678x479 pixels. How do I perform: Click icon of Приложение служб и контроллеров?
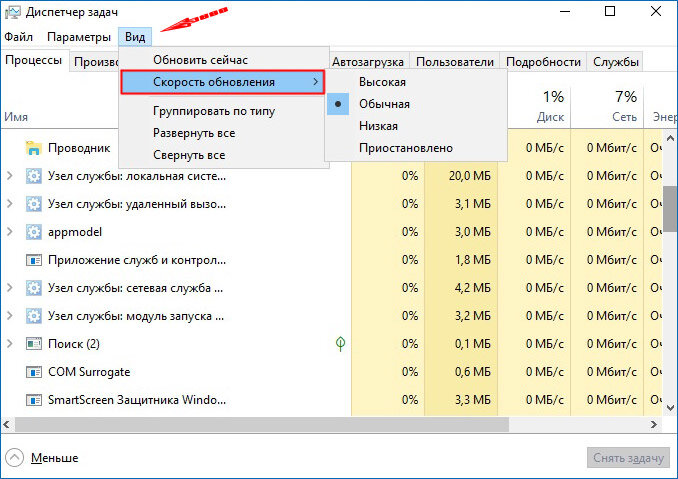click(34, 260)
